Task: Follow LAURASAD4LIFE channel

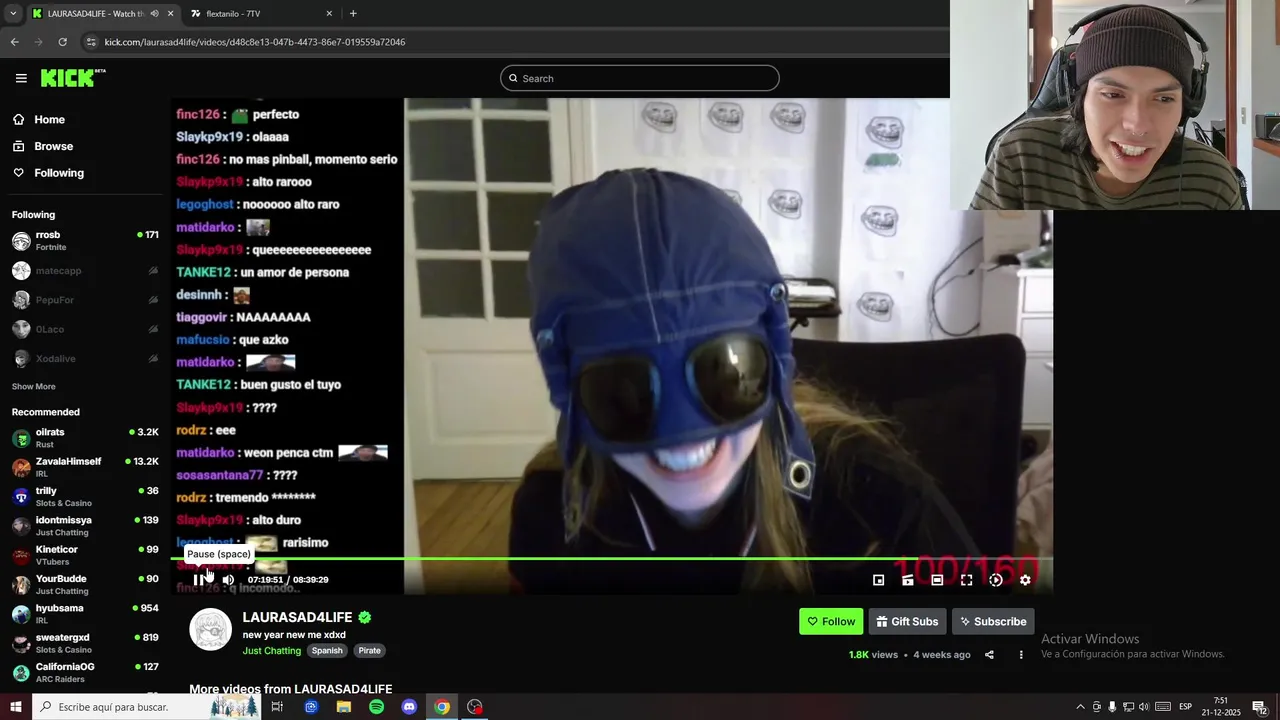Action: click(831, 621)
